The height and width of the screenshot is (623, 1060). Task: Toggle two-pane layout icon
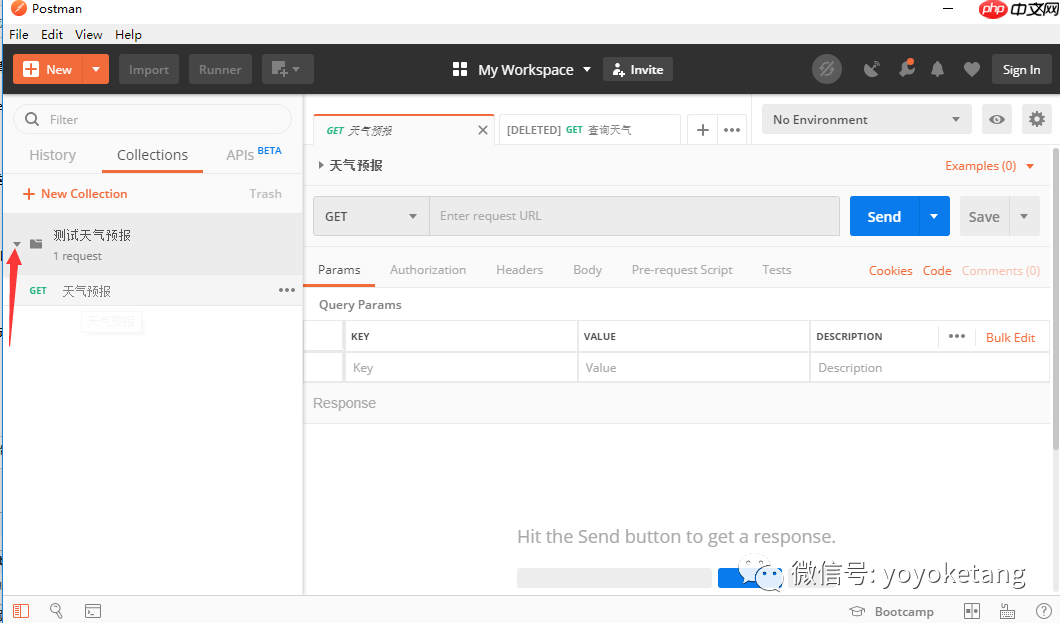(971, 611)
